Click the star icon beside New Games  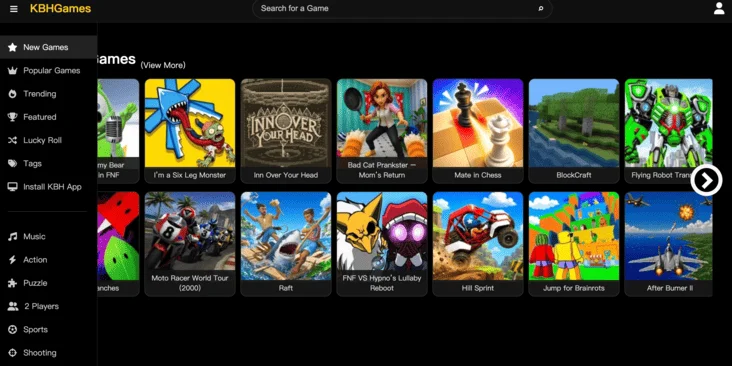[13, 47]
